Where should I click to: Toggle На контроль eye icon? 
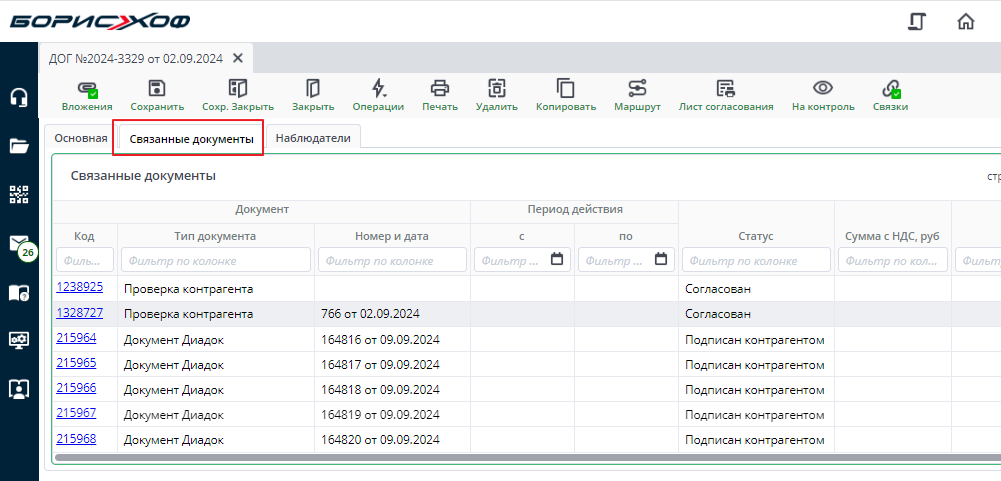point(822,89)
